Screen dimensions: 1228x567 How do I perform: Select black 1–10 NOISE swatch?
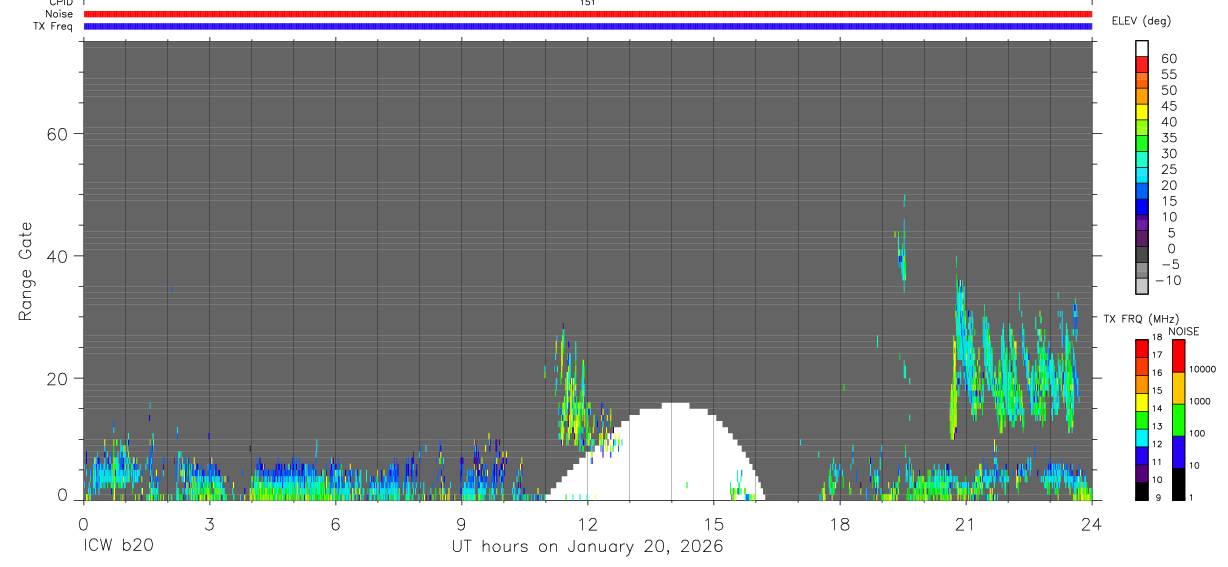pos(1178,484)
